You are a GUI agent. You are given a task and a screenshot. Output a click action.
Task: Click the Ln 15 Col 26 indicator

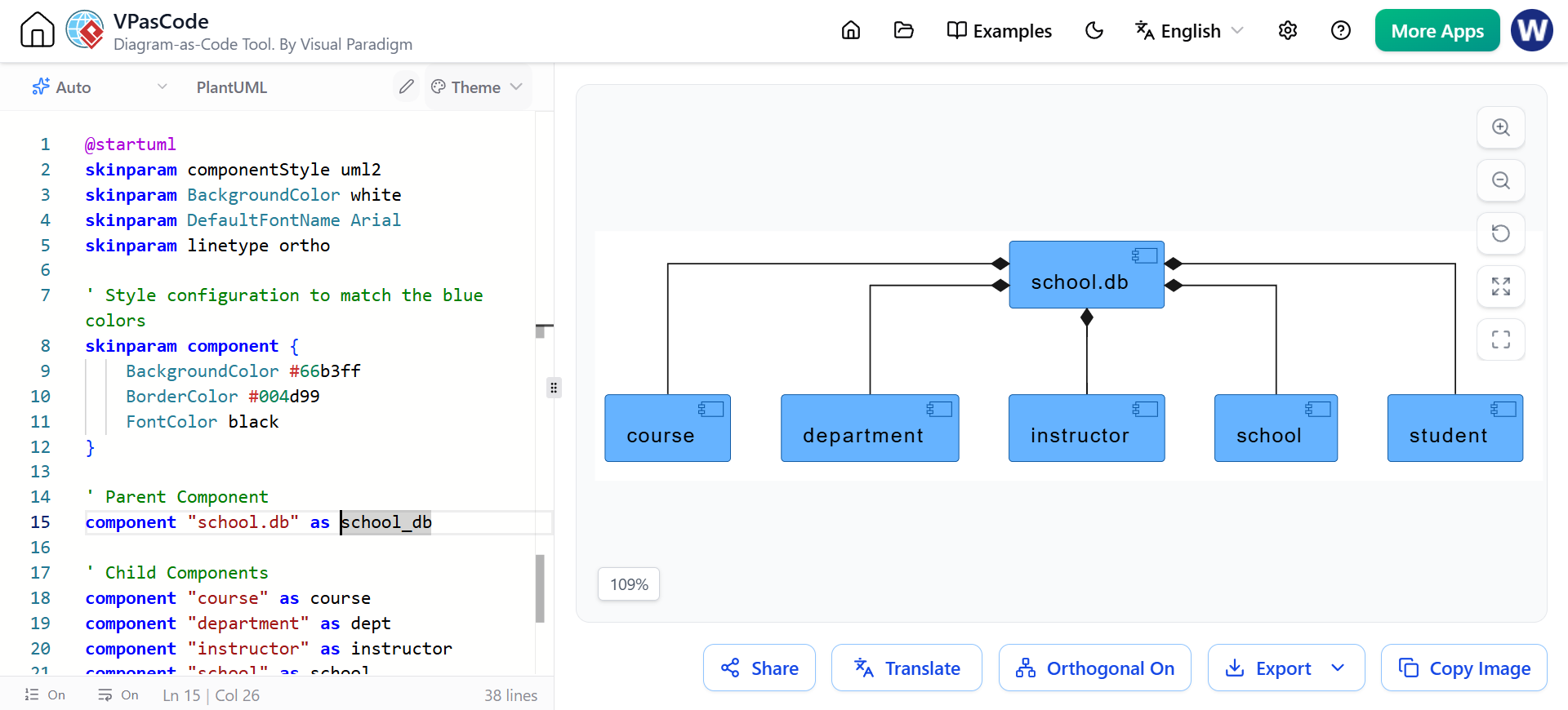click(212, 695)
